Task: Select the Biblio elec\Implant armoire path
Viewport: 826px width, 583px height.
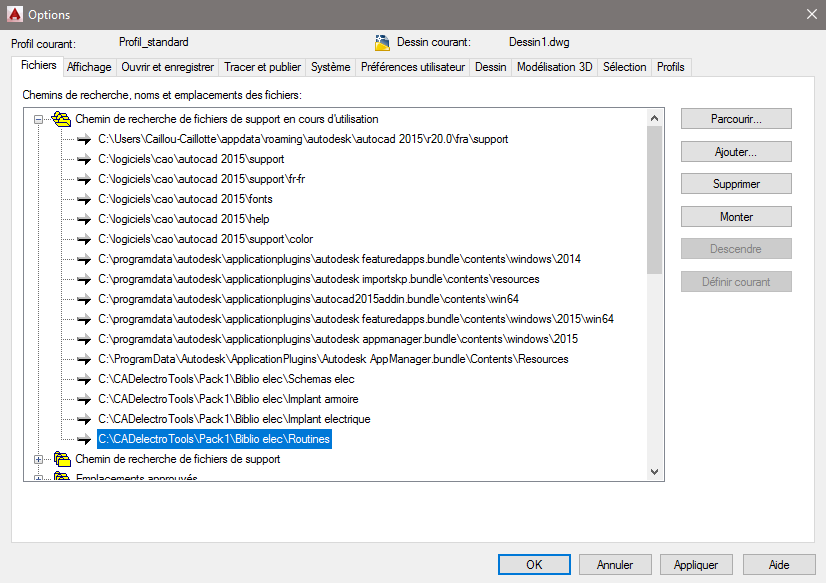Action: tap(228, 399)
